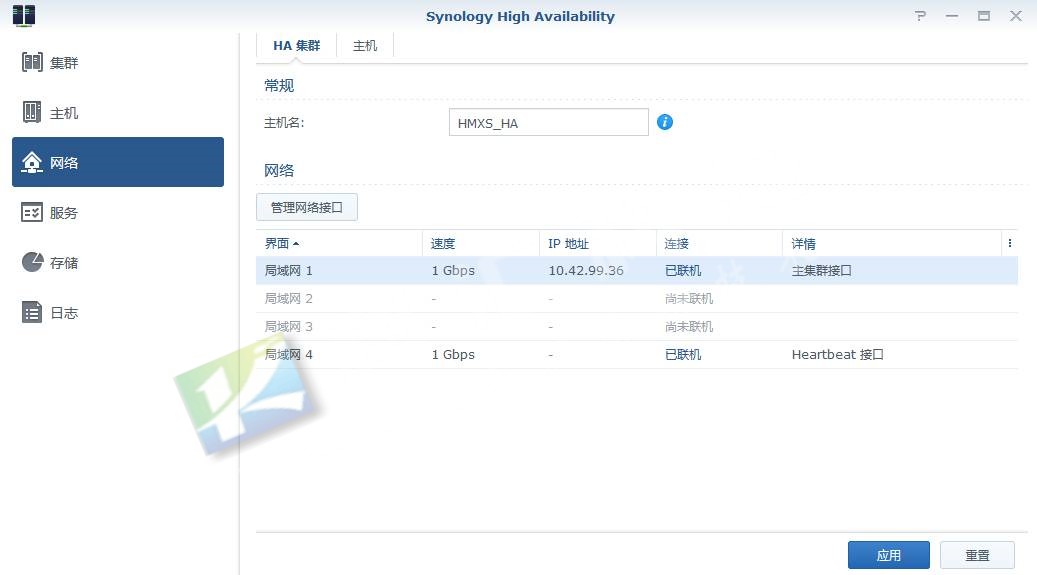This screenshot has height=575, width=1037.
Task: Click the 速度 column header
Action: click(x=481, y=243)
